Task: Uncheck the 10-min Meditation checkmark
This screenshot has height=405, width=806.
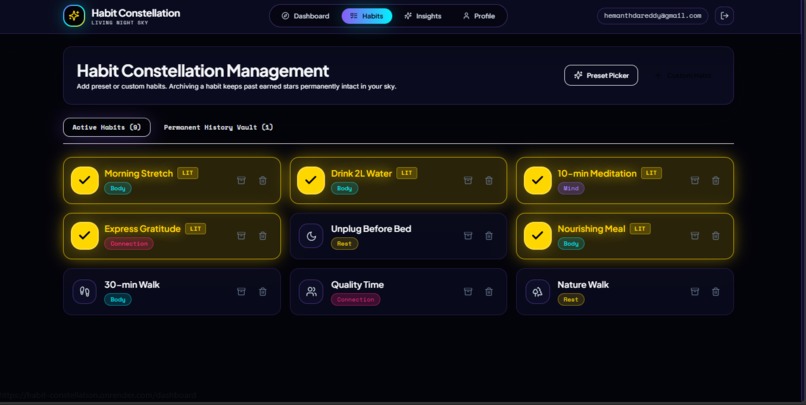Action: click(x=538, y=180)
